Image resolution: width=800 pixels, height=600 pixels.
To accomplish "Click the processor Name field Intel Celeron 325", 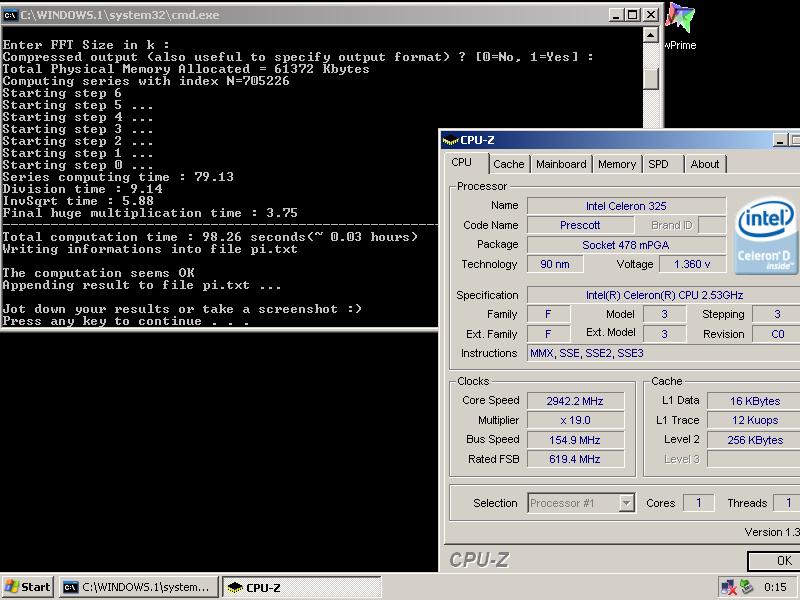I will [x=626, y=206].
